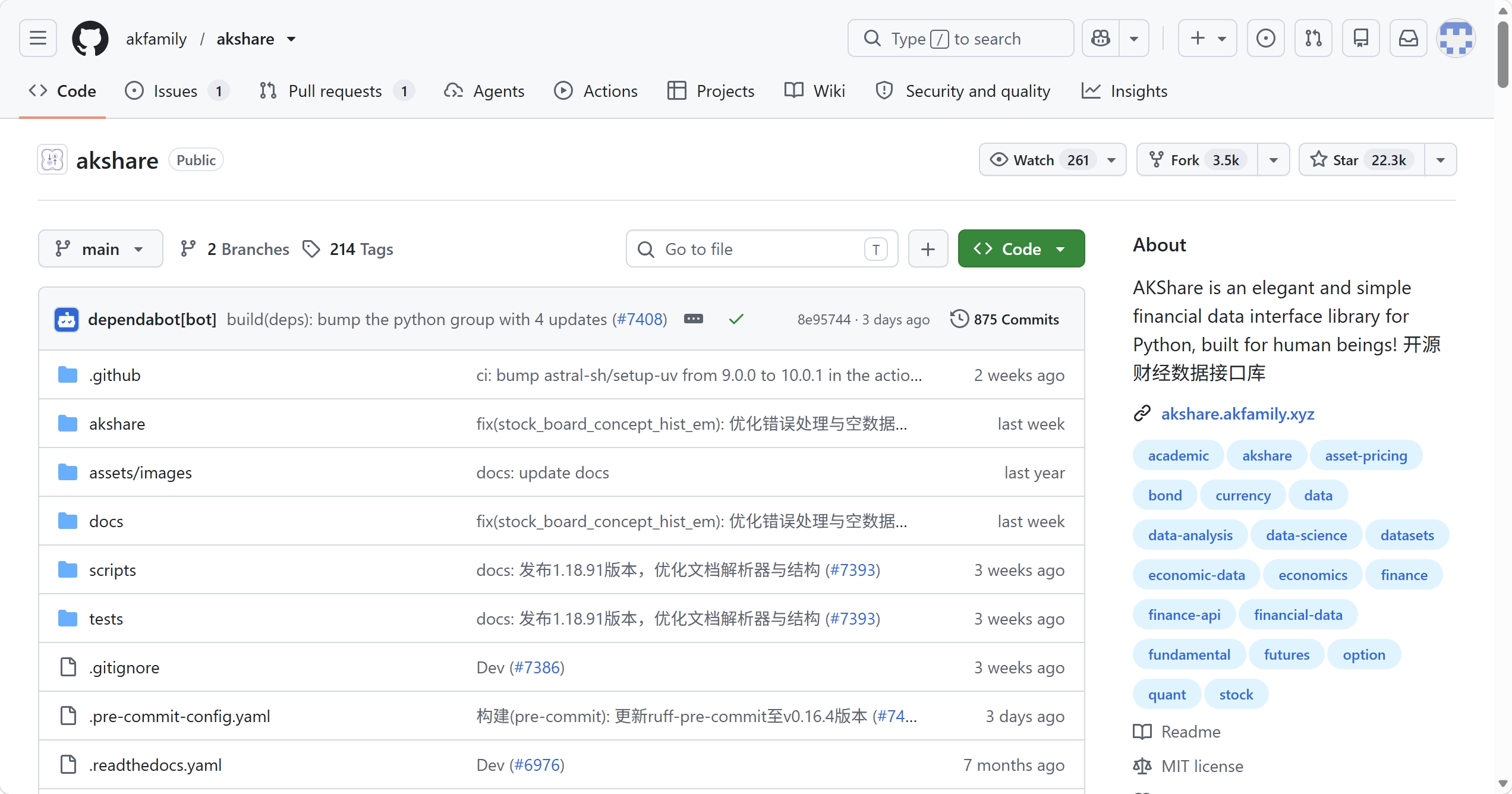Open the Actions tab
Screen dimensions: 1512x794
click(596, 91)
